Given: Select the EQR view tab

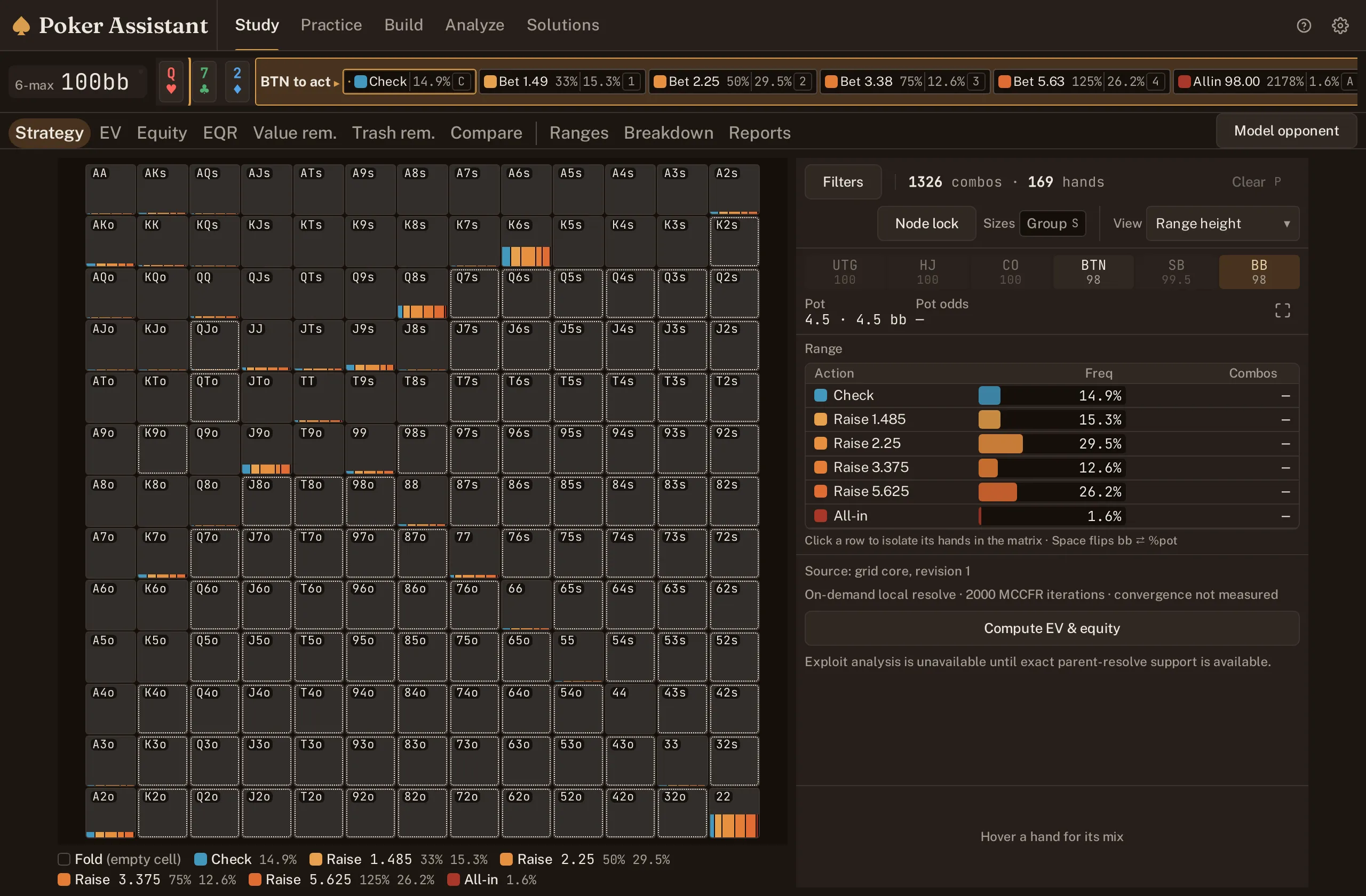Looking at the screenshot, I should (220, 132).
